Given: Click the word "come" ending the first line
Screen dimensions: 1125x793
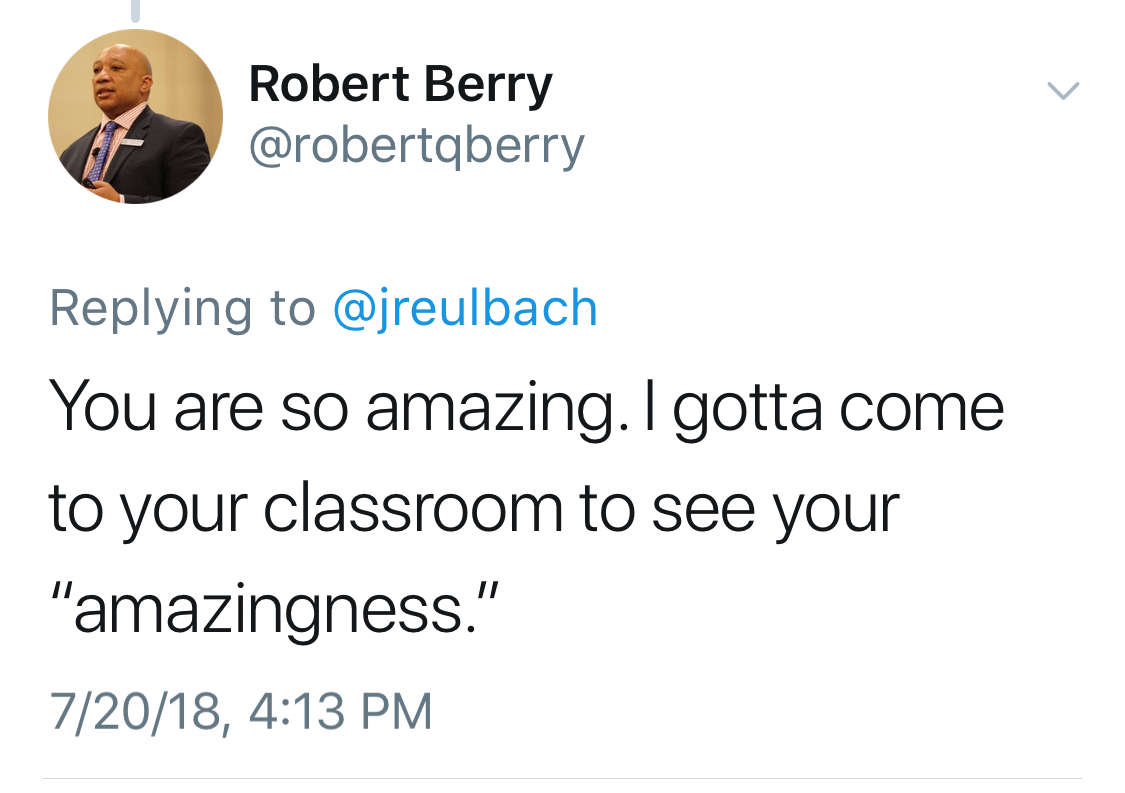Looking at the screenshot, I should (920, 410).
